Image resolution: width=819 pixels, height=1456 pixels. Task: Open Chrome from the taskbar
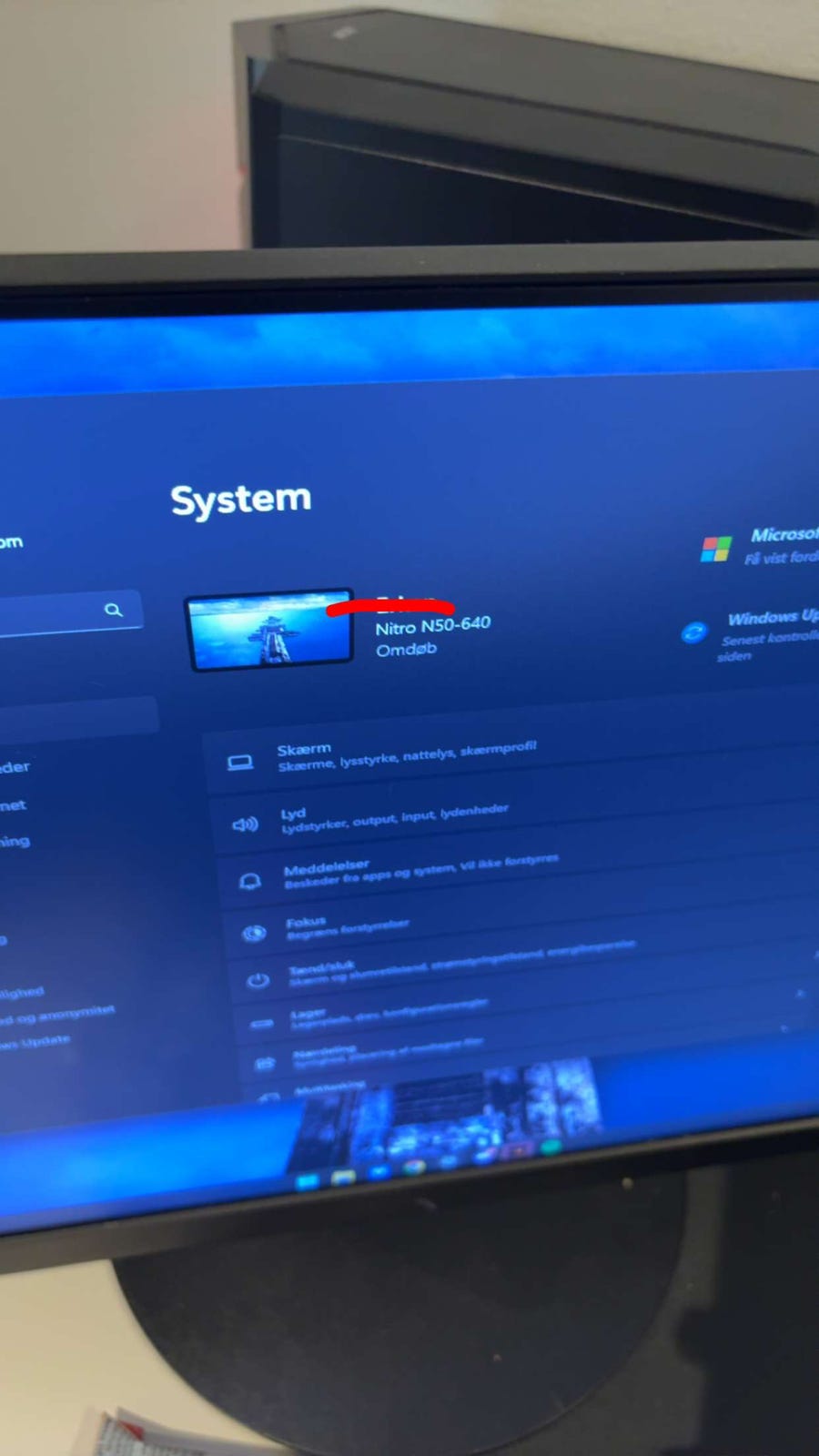414,1167
